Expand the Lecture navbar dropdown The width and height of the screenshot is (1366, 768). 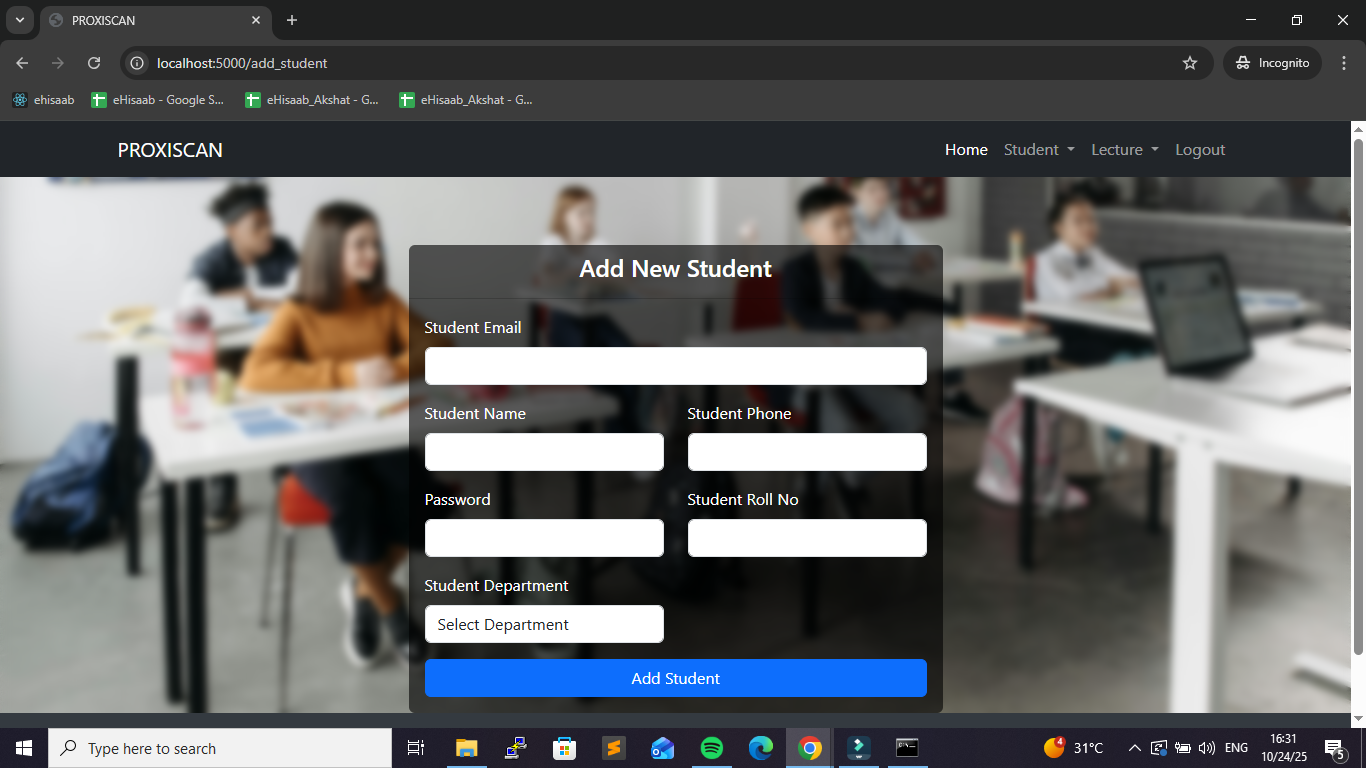(x=1124, y=150)
